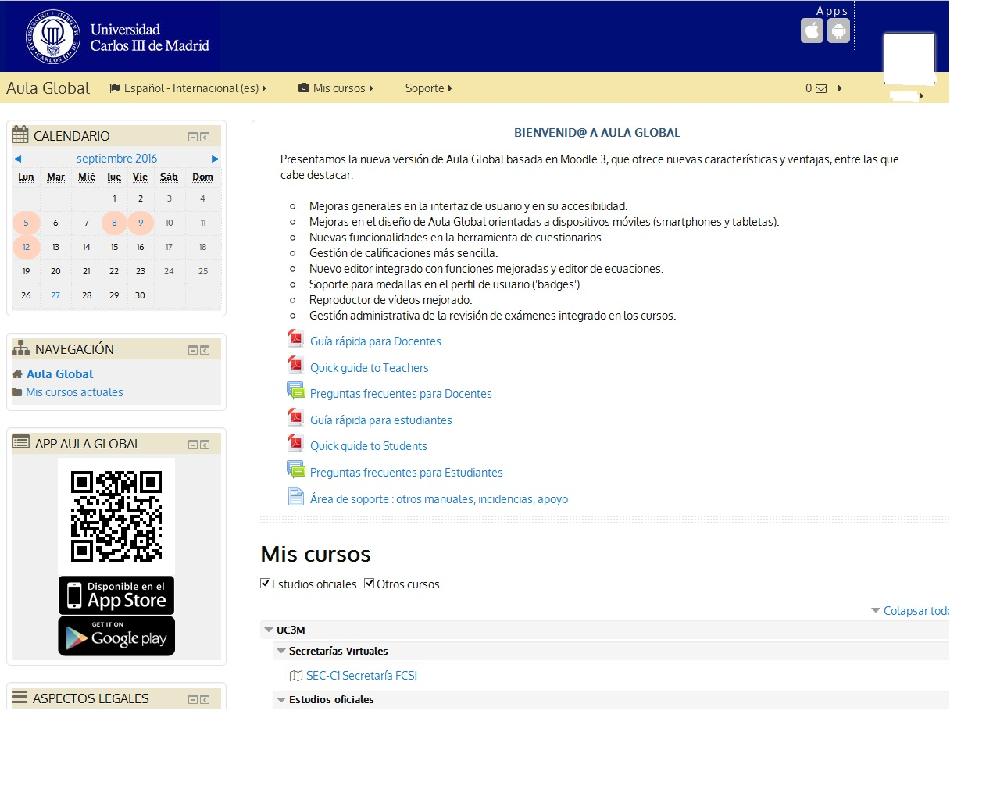Image resolution: width=1000 pixels, height=800 pixels.
Task: Open Mis cursos actuales in navigation
Action: click(x=75, y=392)
